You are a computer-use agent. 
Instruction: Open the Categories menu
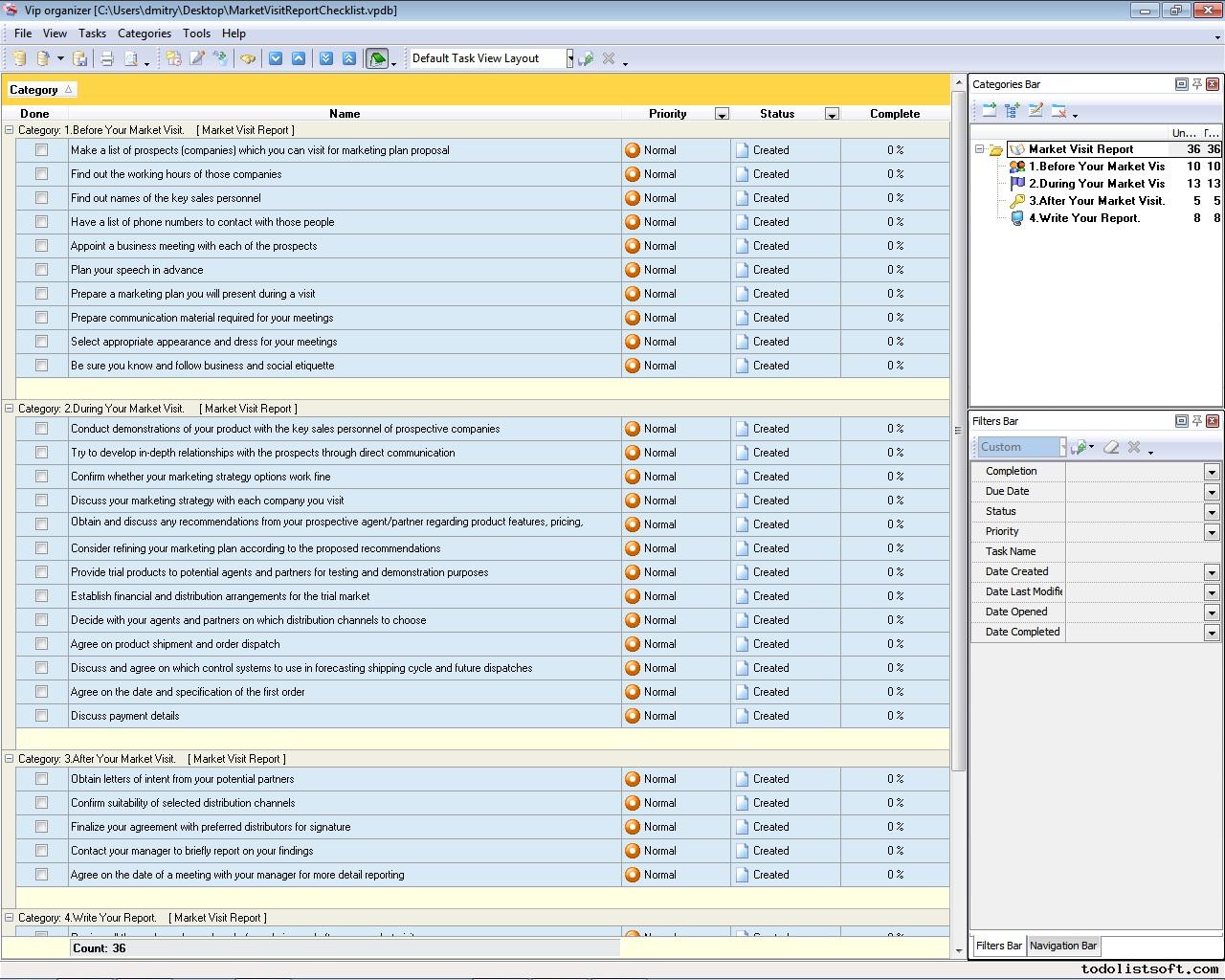[x=144, y=33]
